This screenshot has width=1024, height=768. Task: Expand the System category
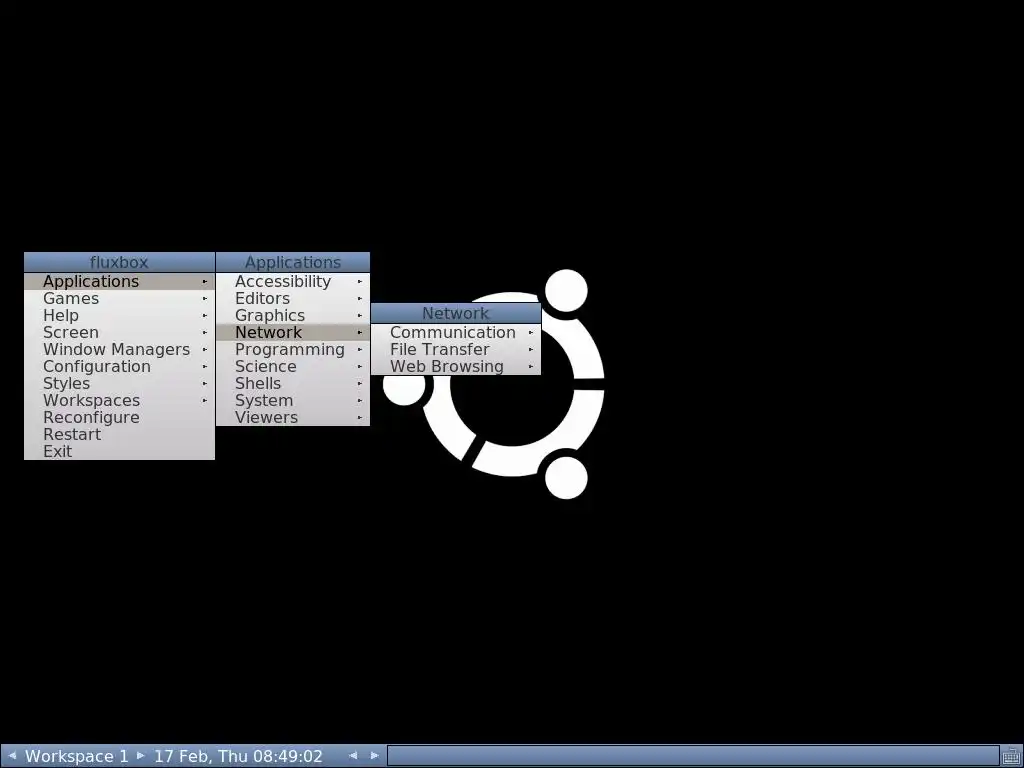pos(293,400)
